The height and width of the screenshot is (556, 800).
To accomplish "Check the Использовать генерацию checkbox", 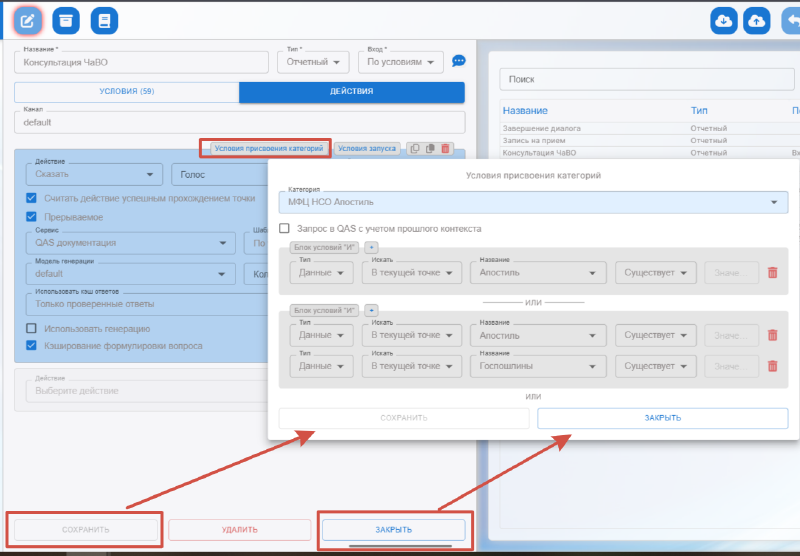I will coord(32,328).
